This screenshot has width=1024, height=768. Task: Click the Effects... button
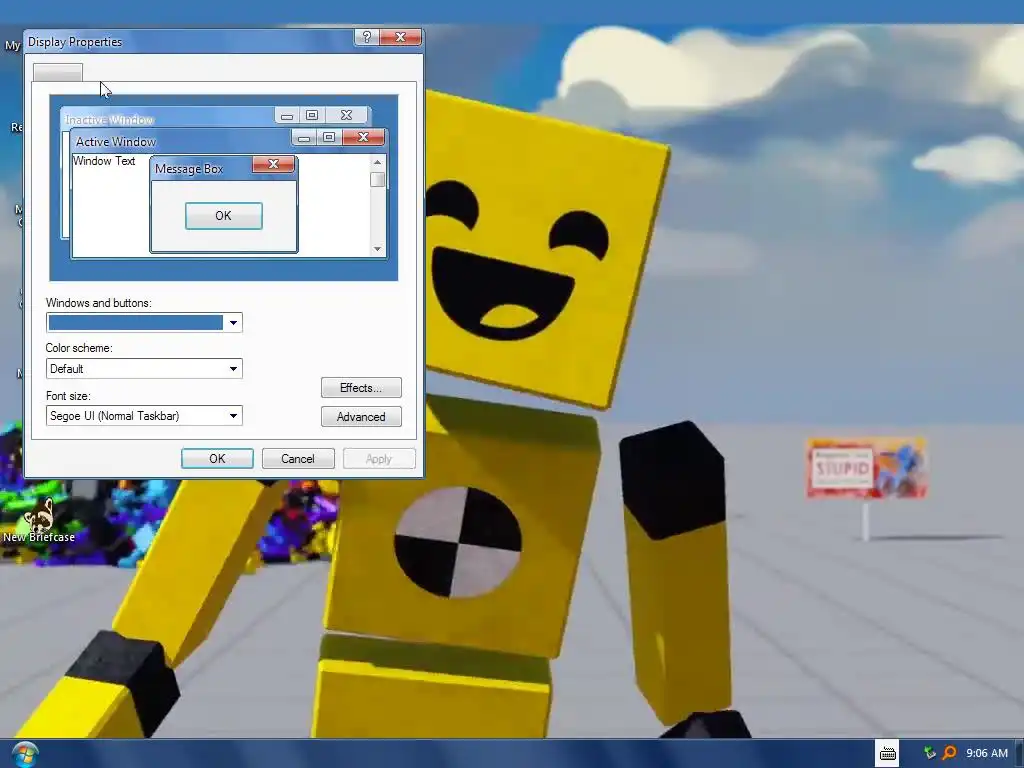click(361, 387)
